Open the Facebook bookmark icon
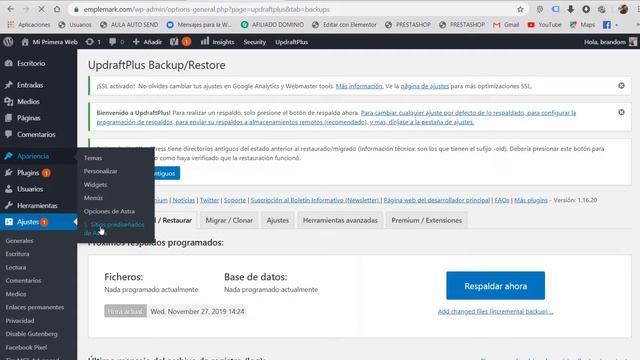Image resolution: width=640 pixels, height=360 pixels. coord(607,24)
